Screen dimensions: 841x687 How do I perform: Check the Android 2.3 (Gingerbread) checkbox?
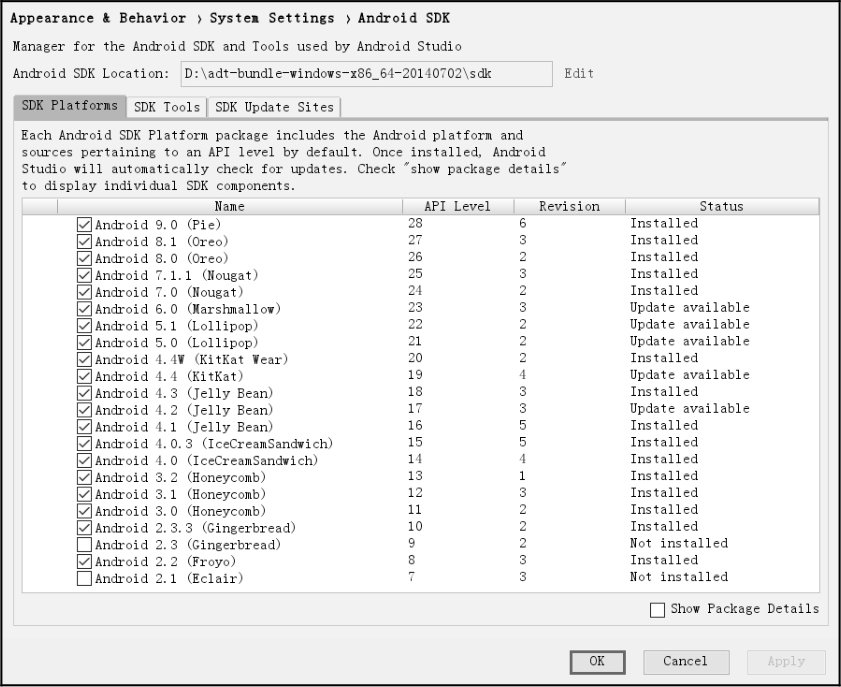[x=84, y=544]
